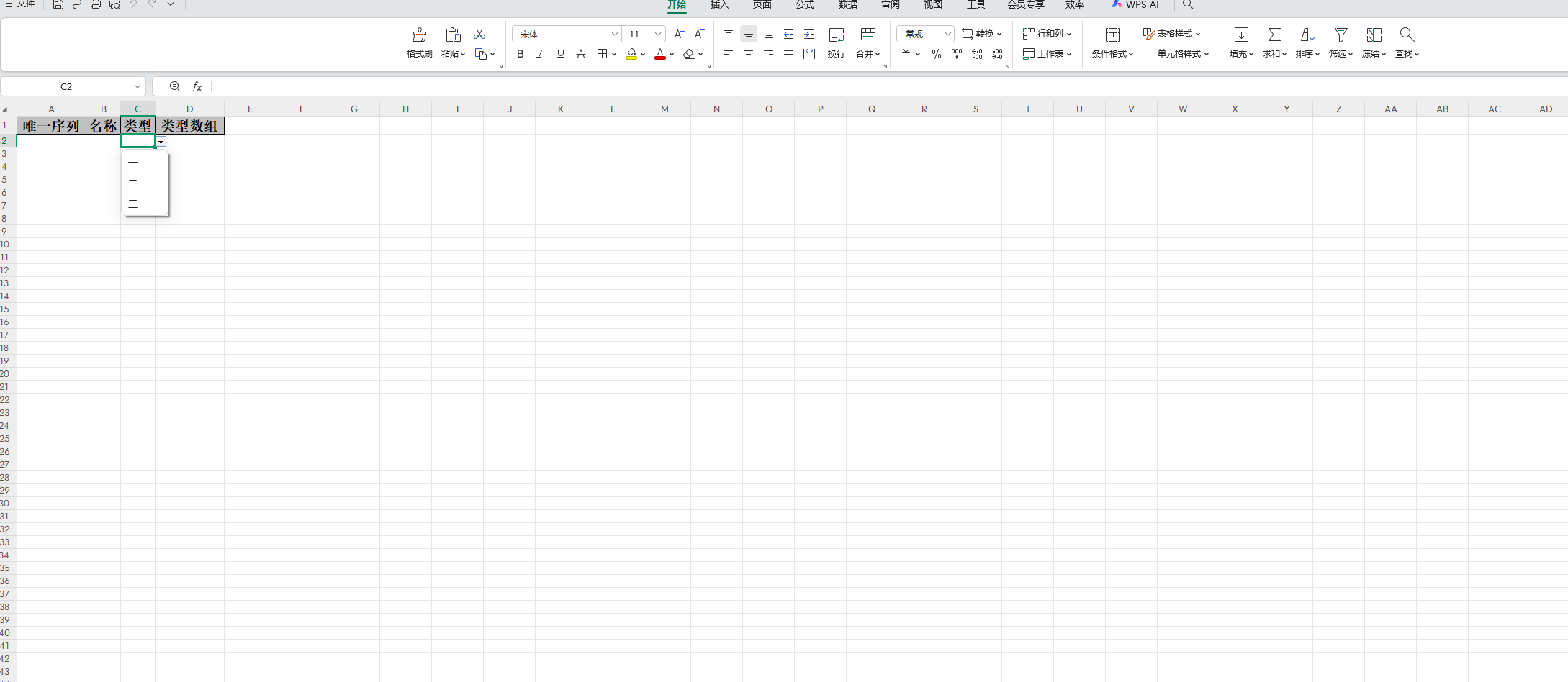Toggle align text left
The width and height of the screenshot is (1568, 682).
coord(729,54)
